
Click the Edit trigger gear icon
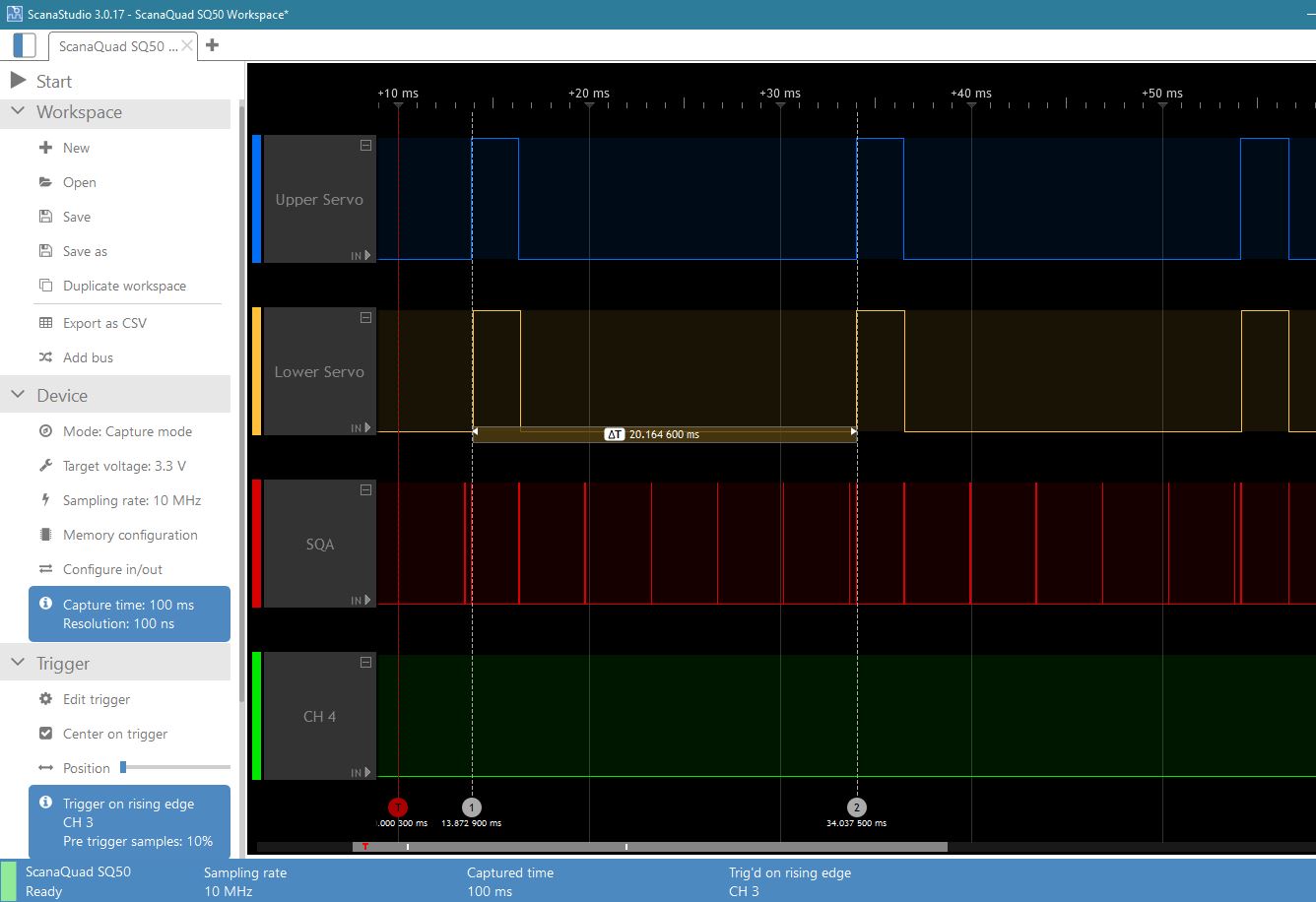[x=45, y=699]
